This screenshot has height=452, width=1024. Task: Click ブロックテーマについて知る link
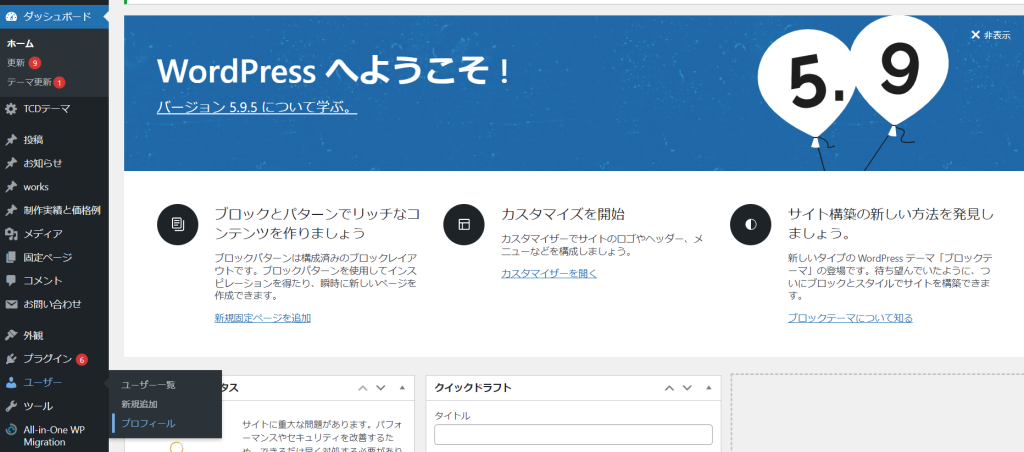[850, 318]
